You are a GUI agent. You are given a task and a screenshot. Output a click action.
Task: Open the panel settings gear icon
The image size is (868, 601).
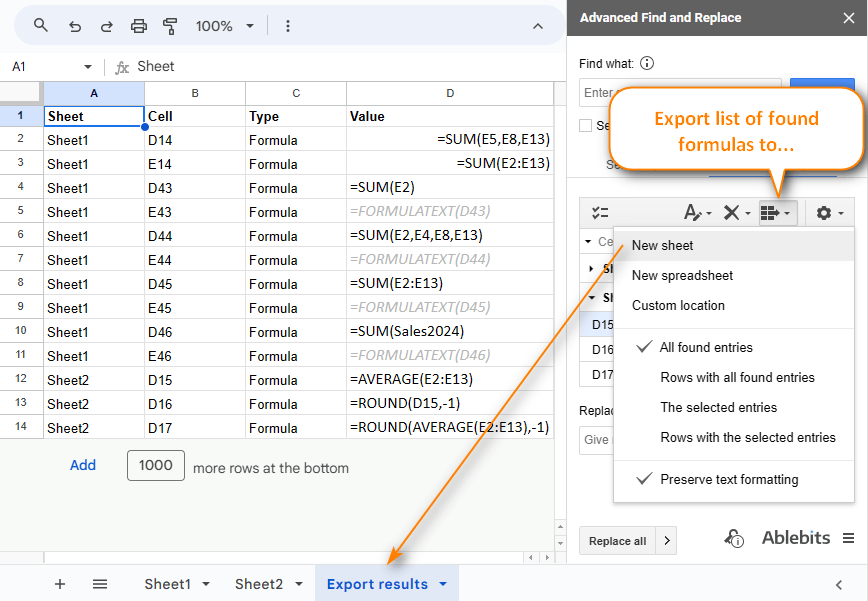point(826,212)
